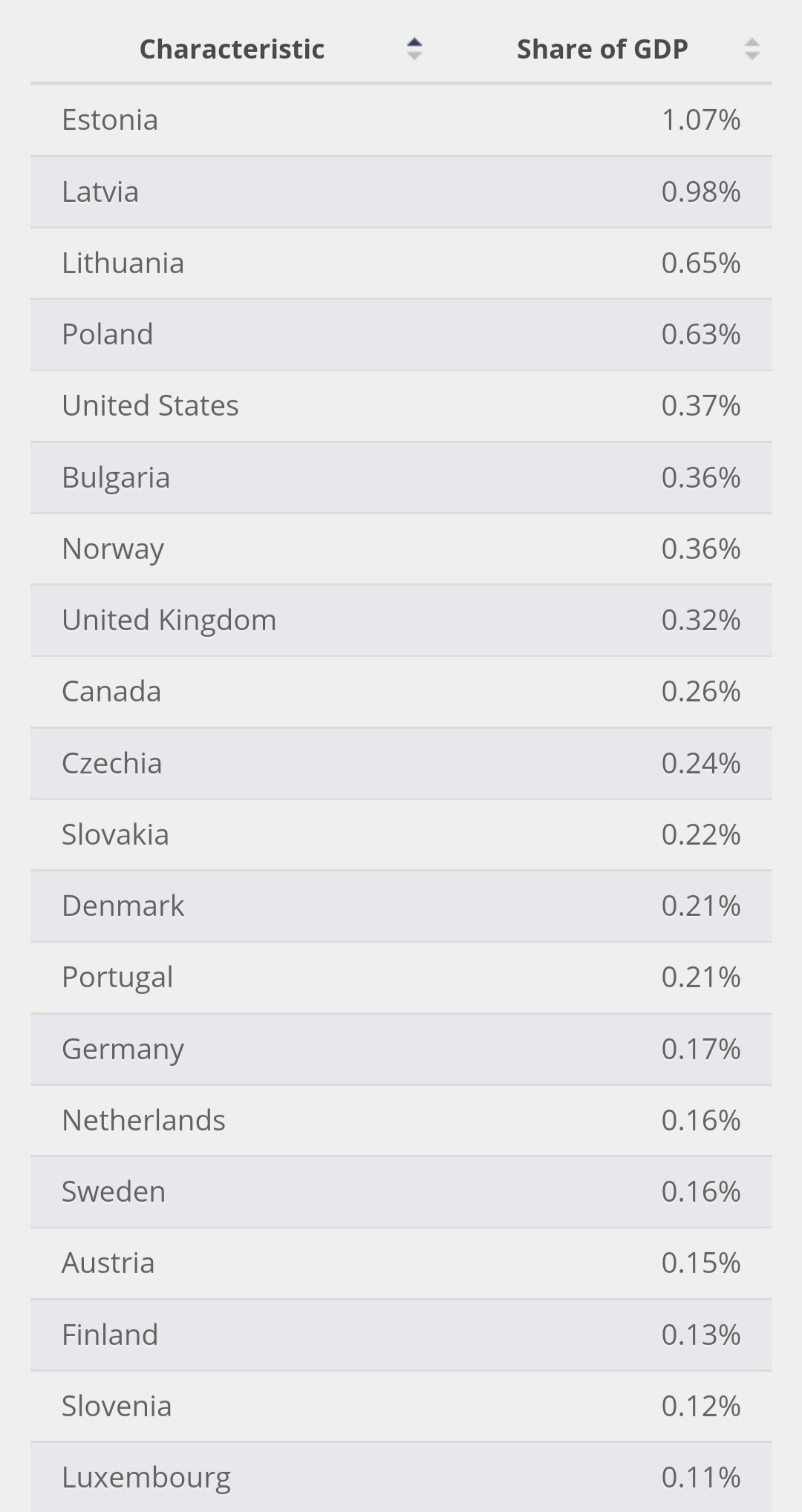The width and height of the screenshot is (802, 1512).
Task: Click the Lithuania country name
Action: [x=123, y=264]
